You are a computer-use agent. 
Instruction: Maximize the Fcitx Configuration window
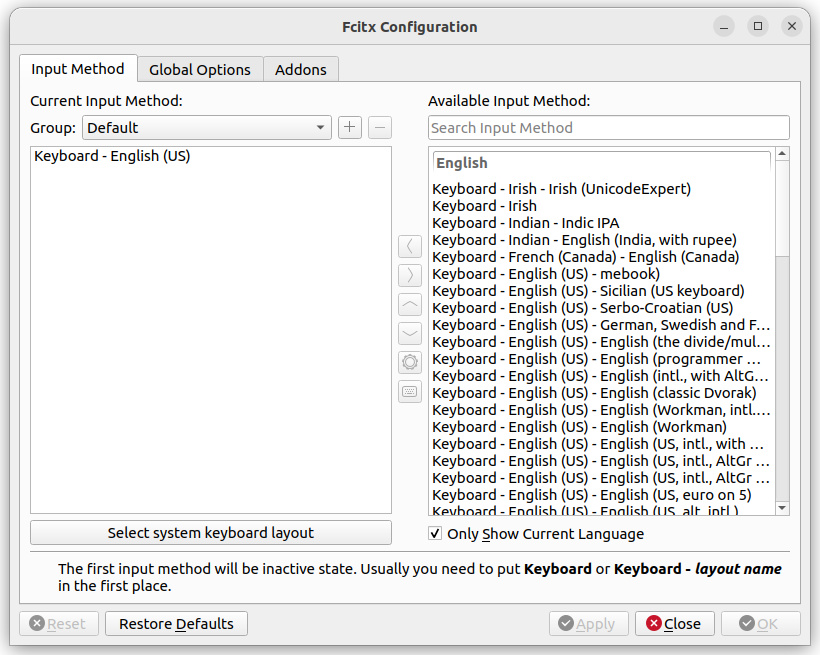click(x=758, y=26)
